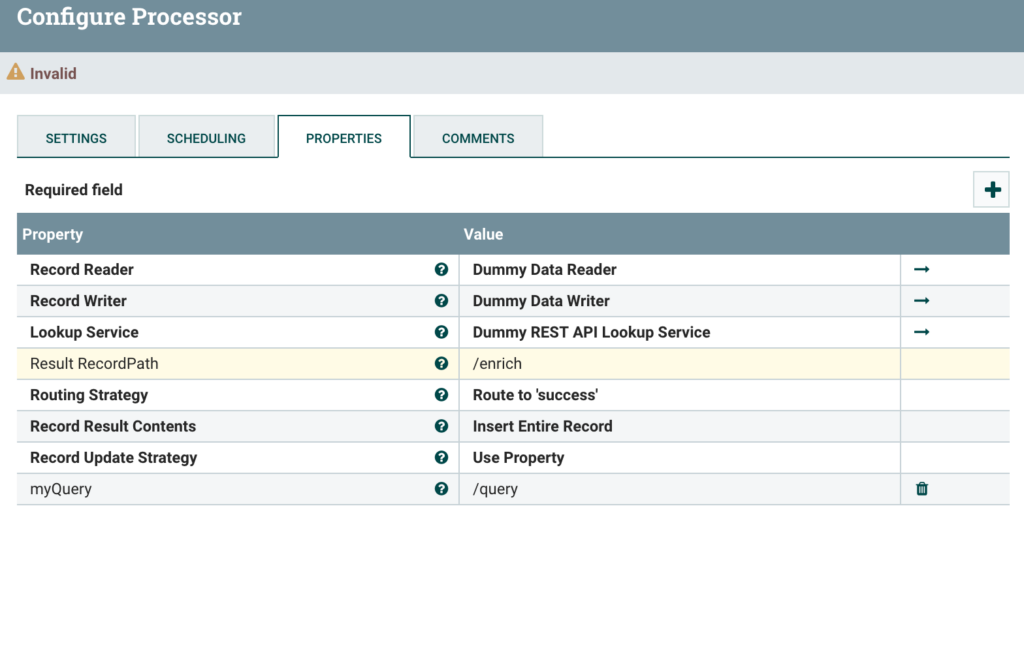Edit the /query value of myQuery

point(495,489)
